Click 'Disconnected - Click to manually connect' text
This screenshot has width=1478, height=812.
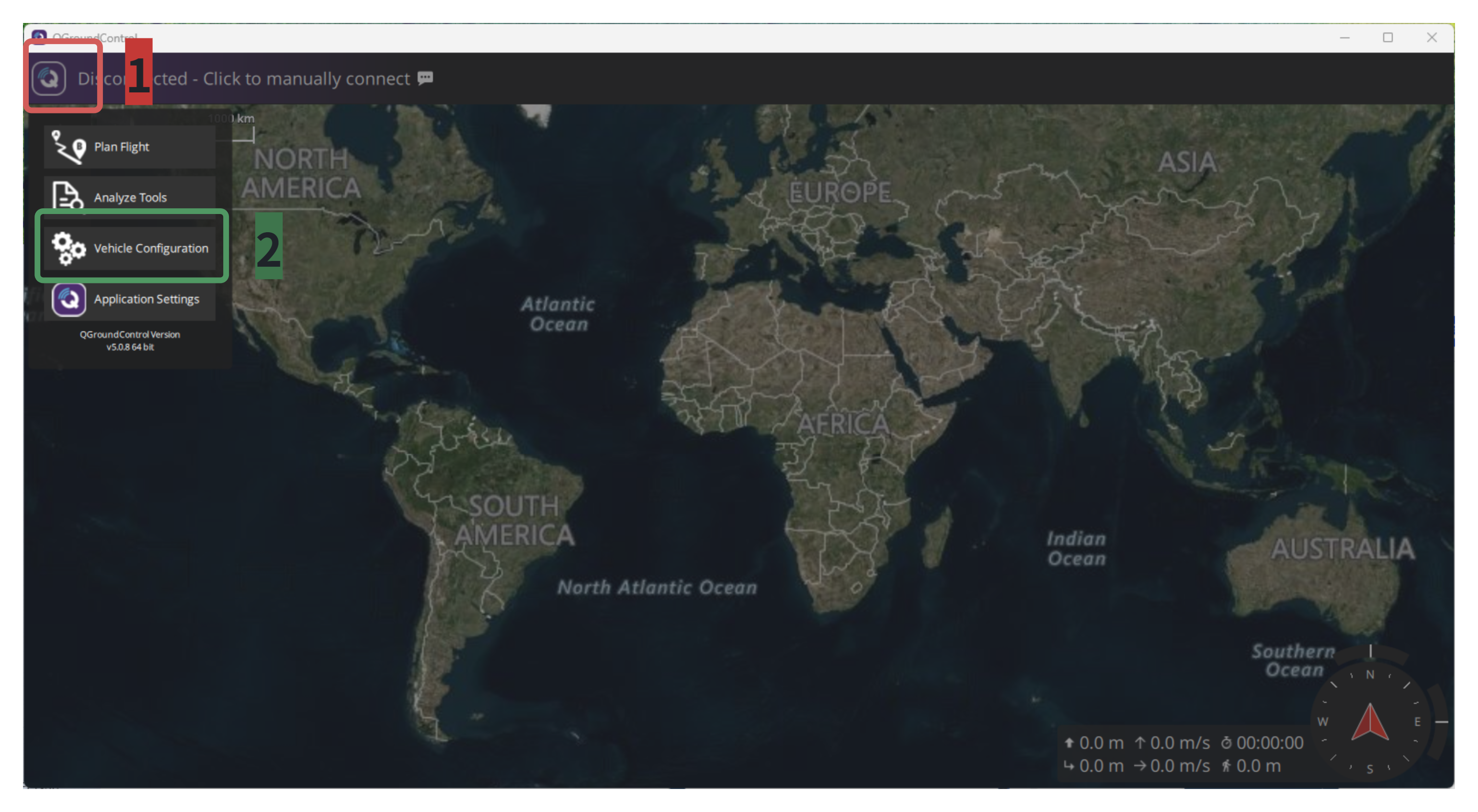click(244, 79)
